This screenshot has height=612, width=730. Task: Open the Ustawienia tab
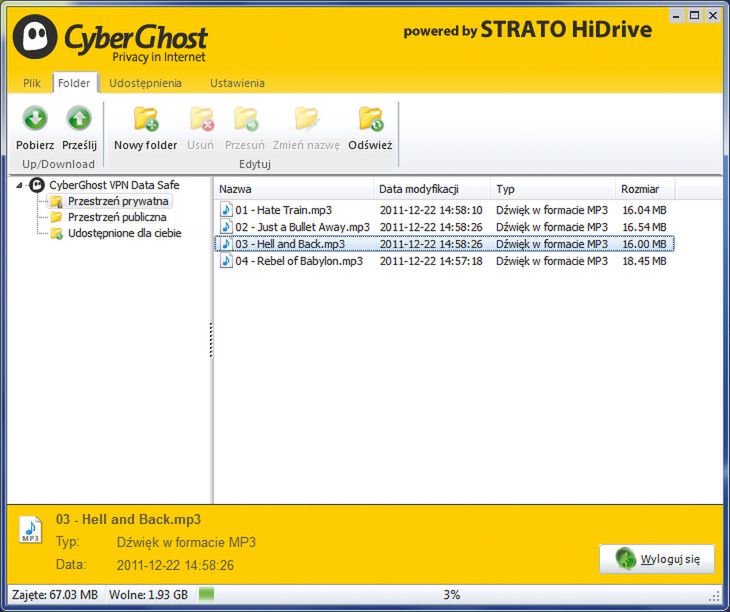(237, 83)
